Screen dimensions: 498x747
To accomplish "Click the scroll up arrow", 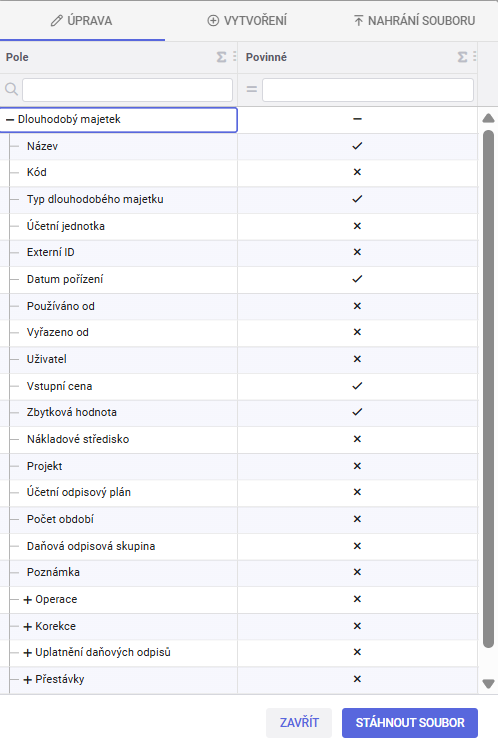I will (x=488, y=118).
